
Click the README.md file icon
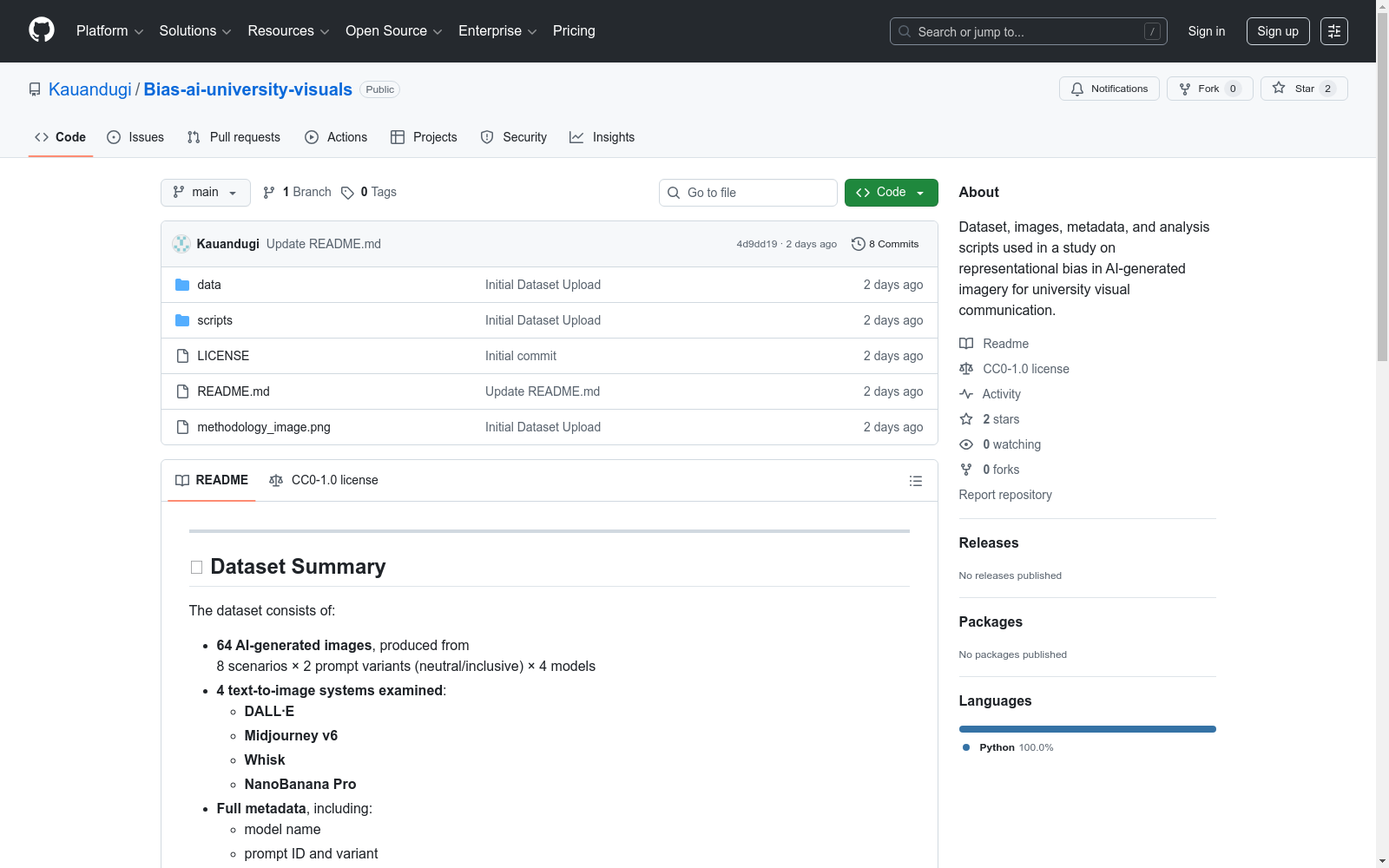pyautogui.click(x=182, y=391)
